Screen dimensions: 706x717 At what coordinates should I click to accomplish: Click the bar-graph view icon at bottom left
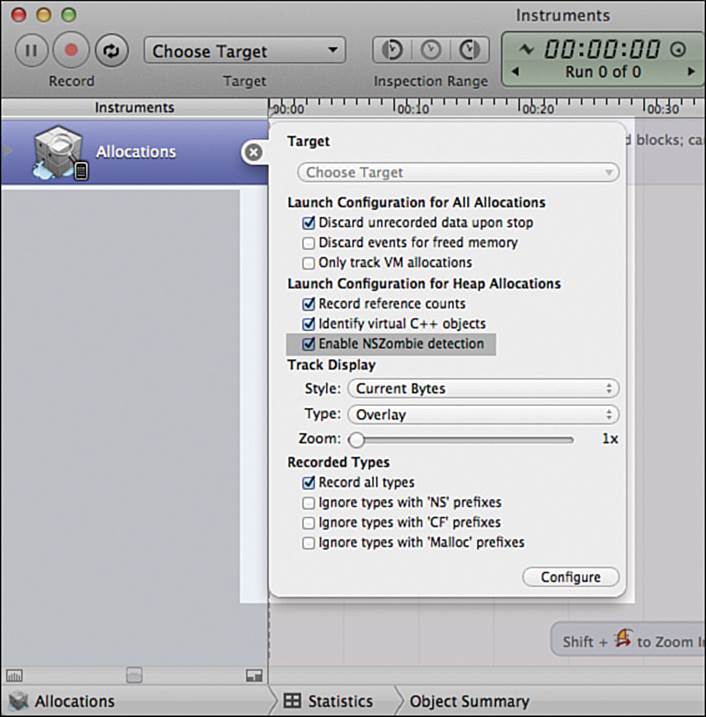14,675
